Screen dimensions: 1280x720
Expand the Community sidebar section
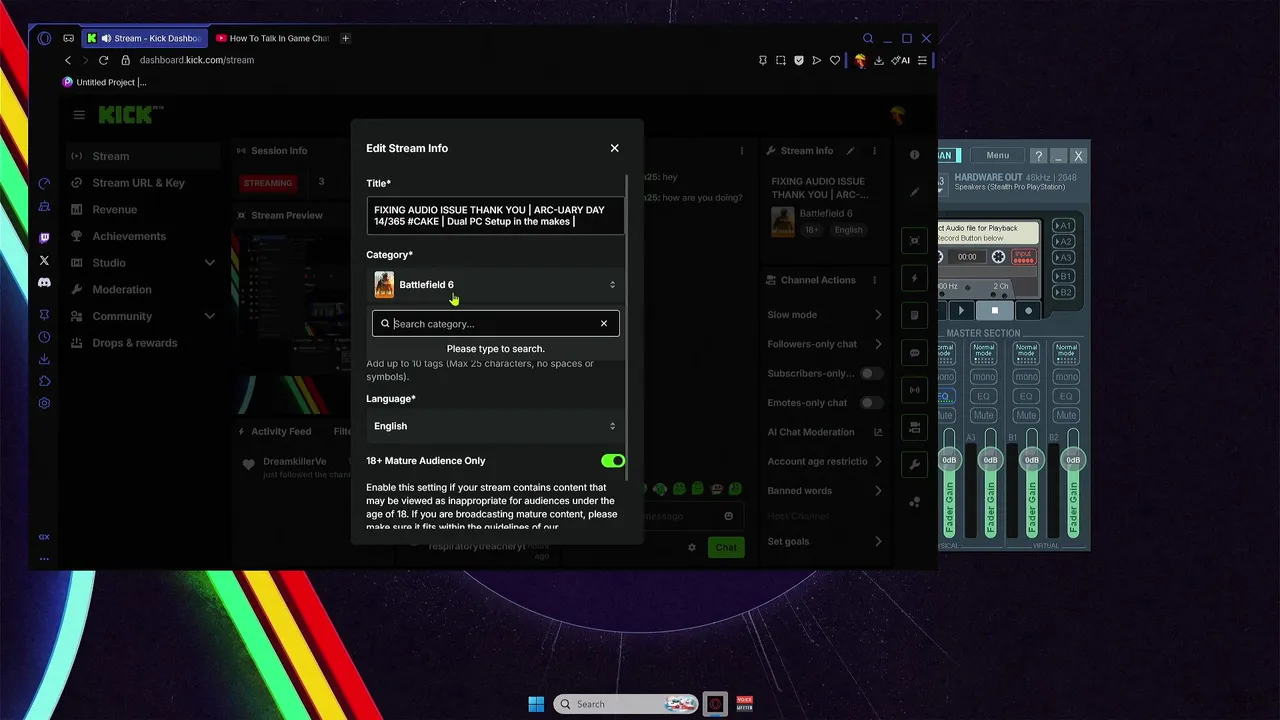(x=144, y=316)
